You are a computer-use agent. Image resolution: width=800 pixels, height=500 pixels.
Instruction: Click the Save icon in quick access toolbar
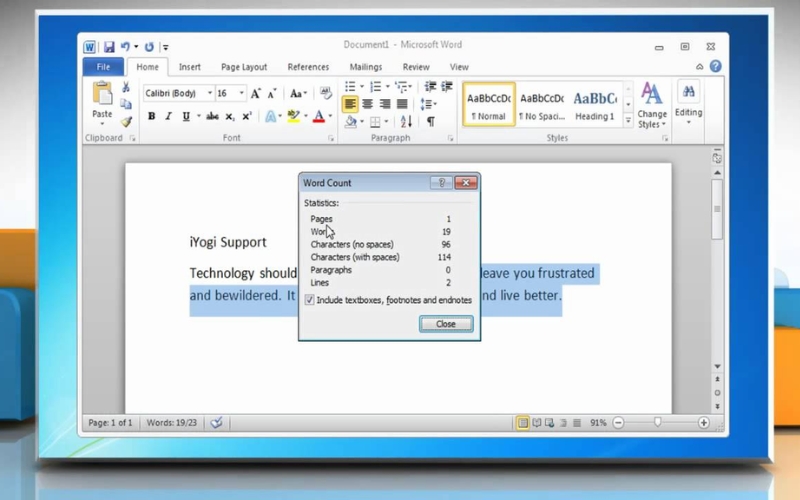(x=109, y=47)
